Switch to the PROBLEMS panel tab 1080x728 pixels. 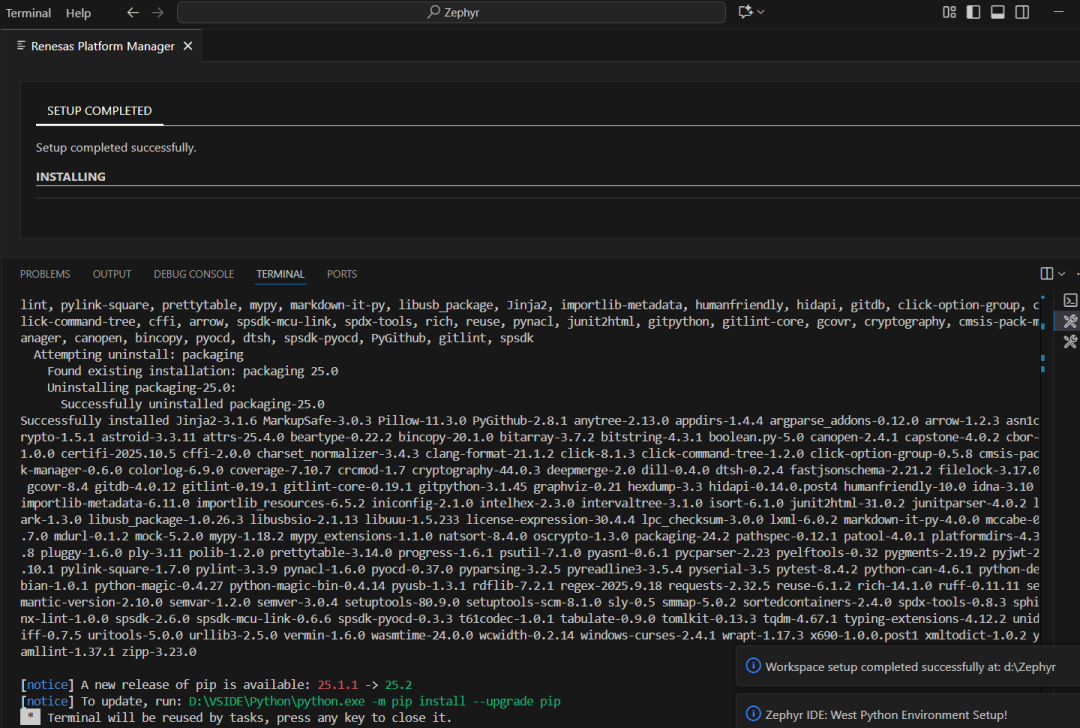point(45,274)
